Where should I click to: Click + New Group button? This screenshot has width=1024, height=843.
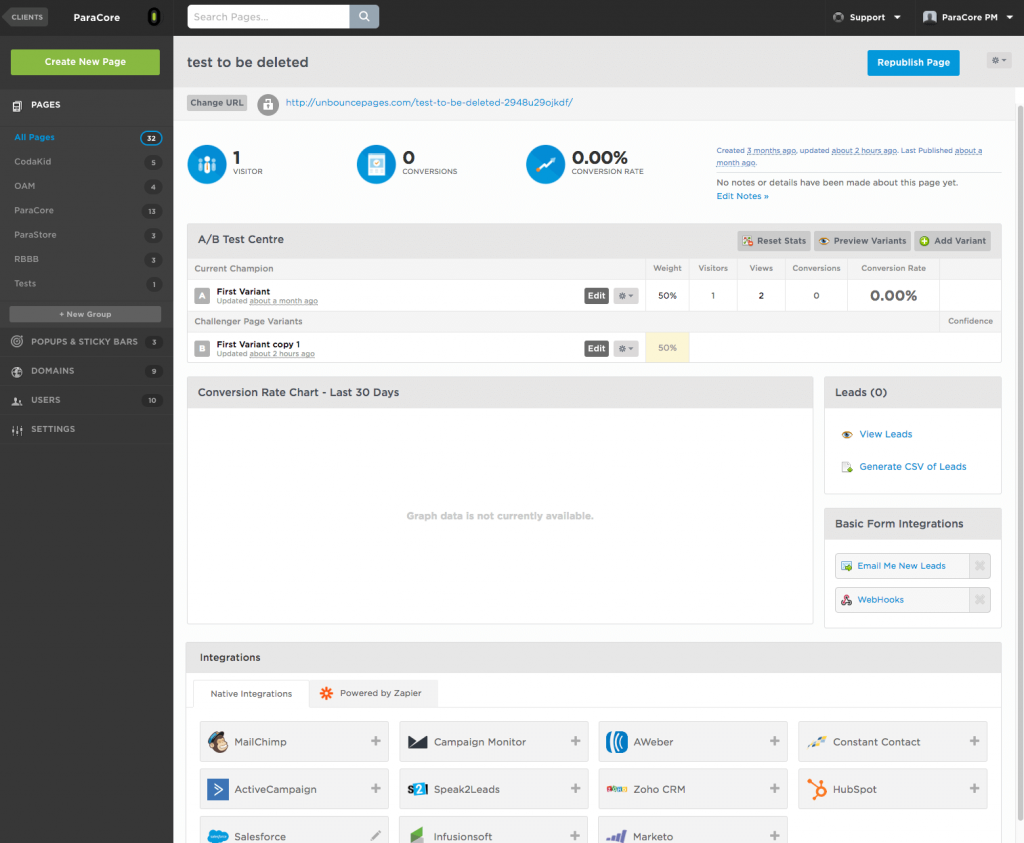tap(85, 314)
